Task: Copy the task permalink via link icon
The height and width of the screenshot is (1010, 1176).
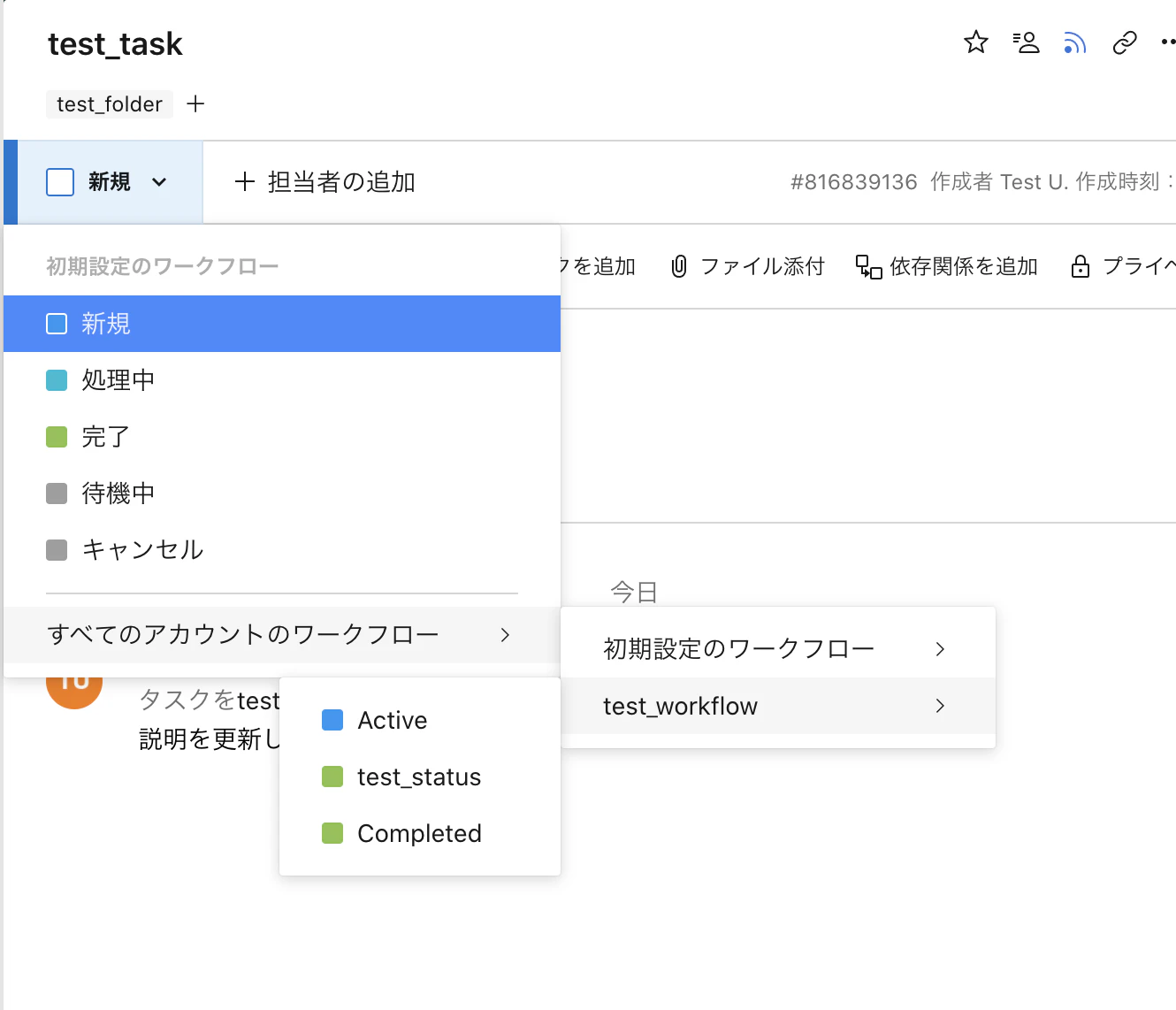Action: pyautogui.click(x=1125, y=42)
